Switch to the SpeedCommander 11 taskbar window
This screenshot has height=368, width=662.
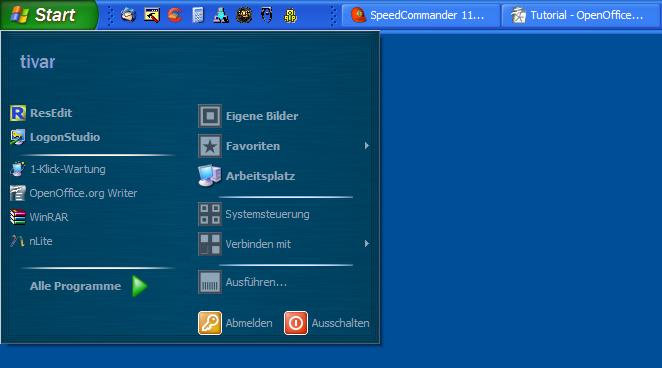(x=421, y=15)
